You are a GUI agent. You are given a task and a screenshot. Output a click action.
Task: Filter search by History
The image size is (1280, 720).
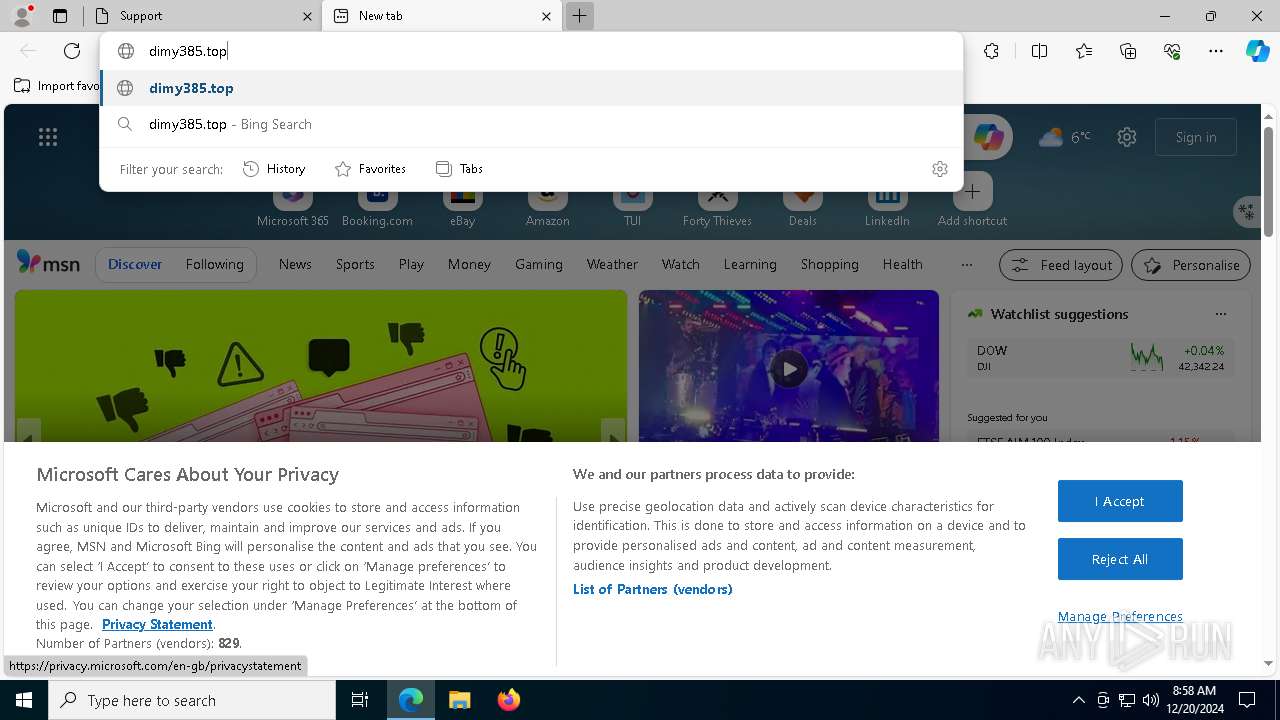click(274, 169)
